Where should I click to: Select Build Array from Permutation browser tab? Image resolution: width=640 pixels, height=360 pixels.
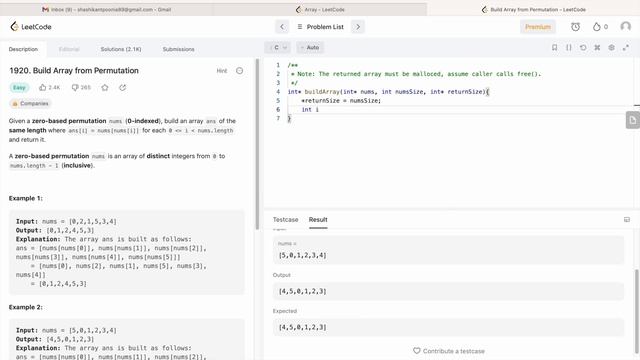coord(533,9)
